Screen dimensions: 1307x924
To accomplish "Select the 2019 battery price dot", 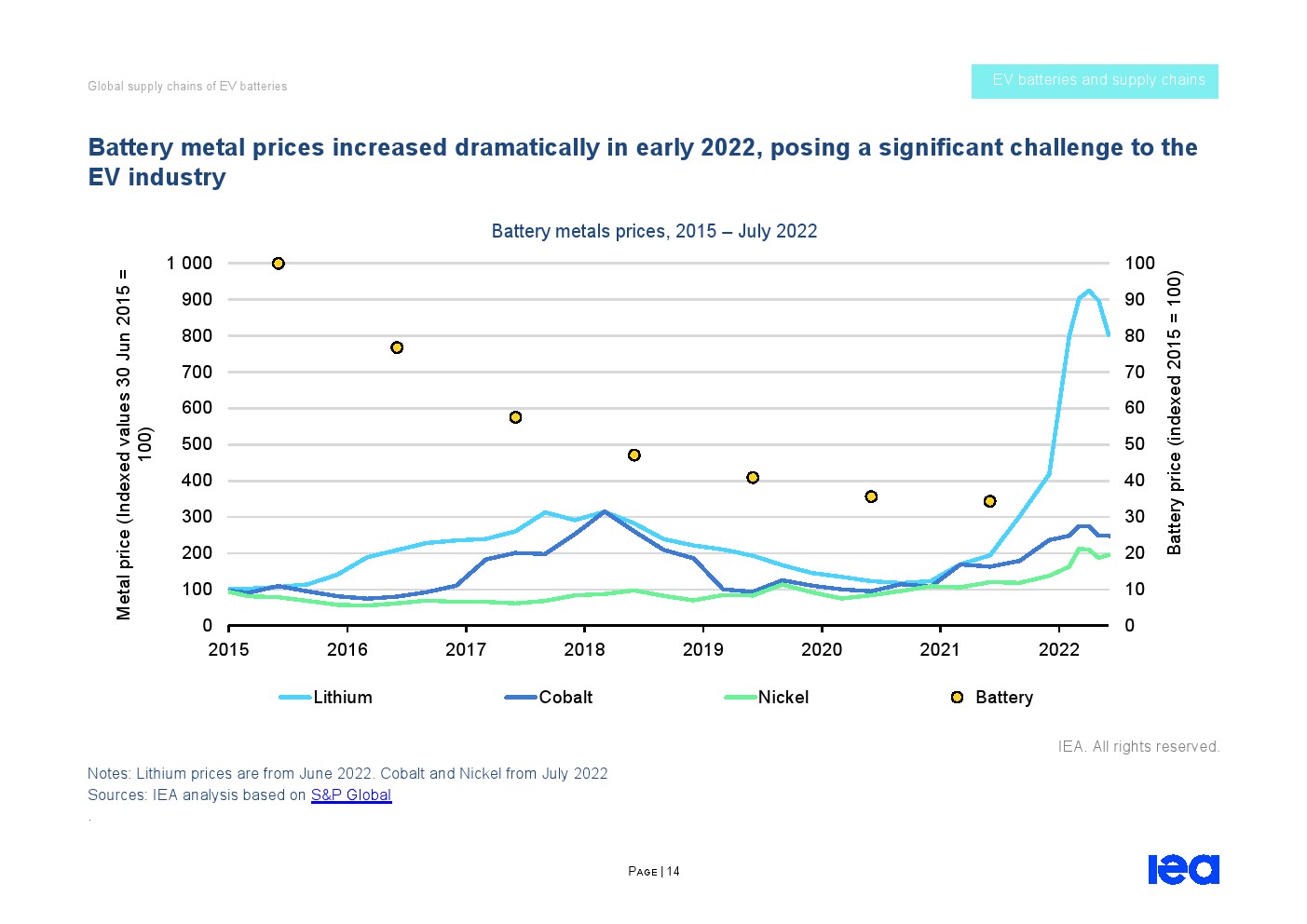I will (753, 478).
